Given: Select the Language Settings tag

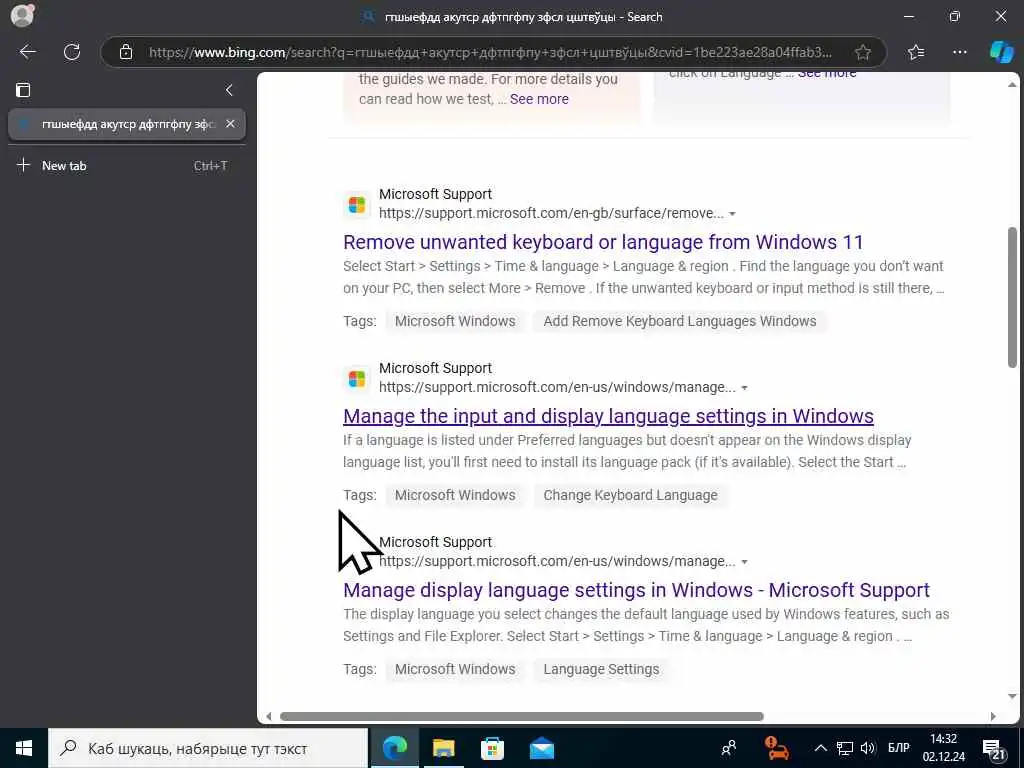Looking at the screenshot, I should [601, 669].
